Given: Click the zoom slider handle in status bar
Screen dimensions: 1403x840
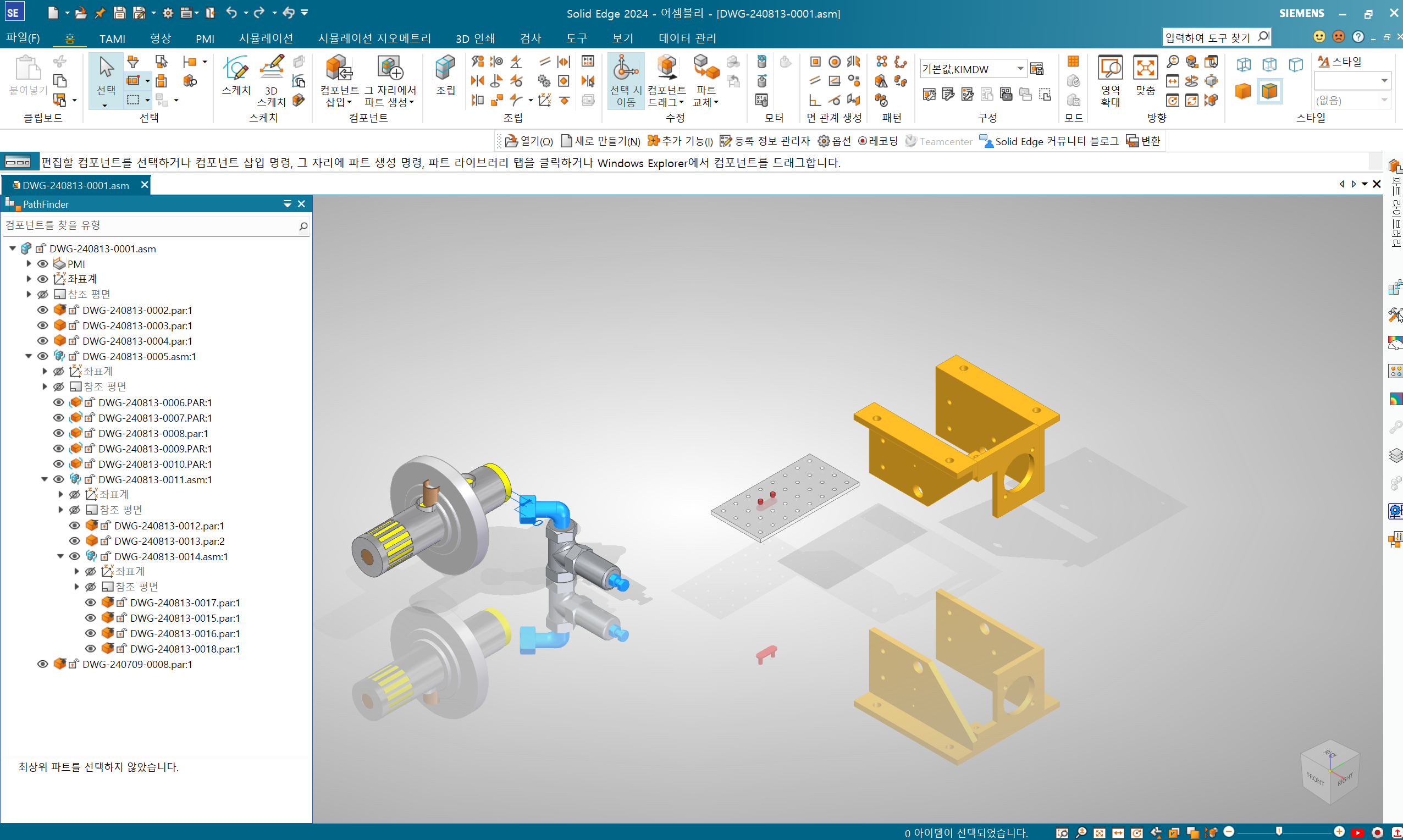Looking at the screenshot, I should tap(1279, 832).
